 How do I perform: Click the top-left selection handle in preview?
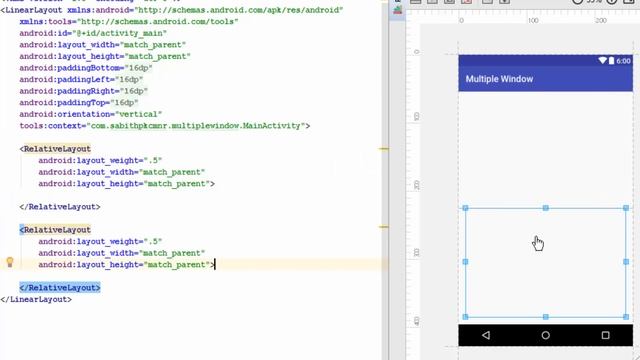(x=465, y=208)
